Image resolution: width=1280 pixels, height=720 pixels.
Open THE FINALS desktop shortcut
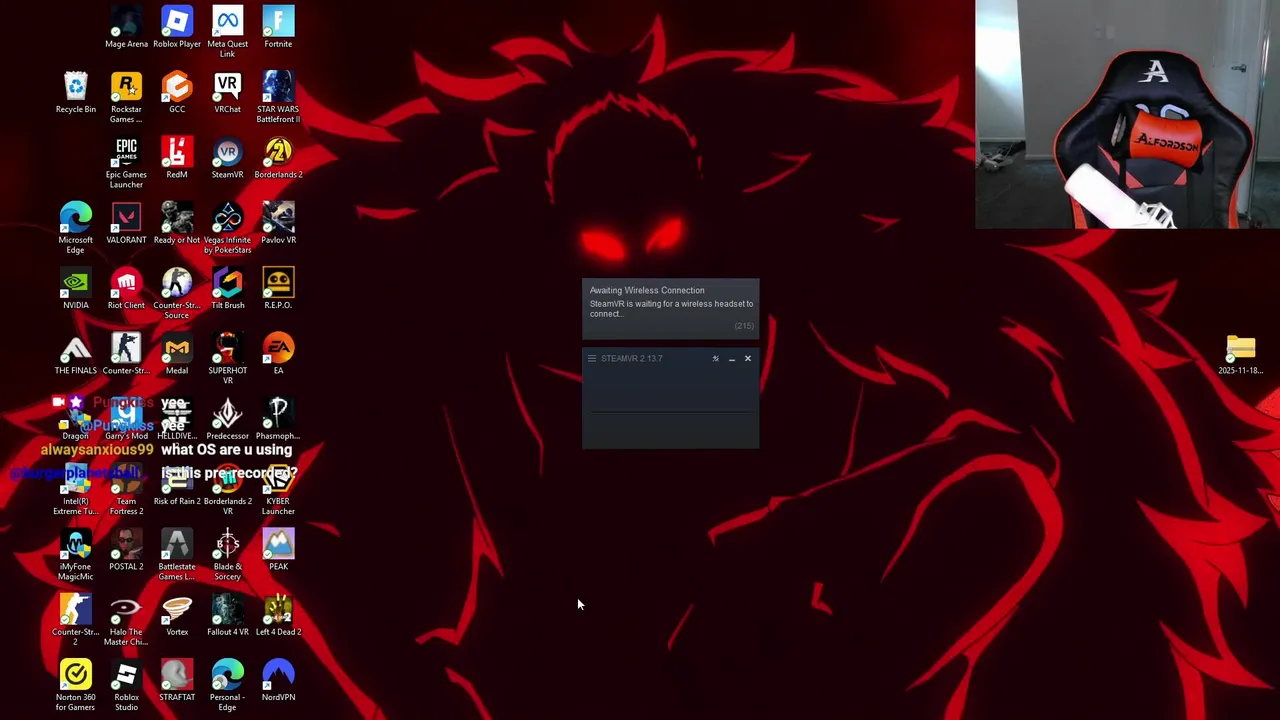pos(76,354)
